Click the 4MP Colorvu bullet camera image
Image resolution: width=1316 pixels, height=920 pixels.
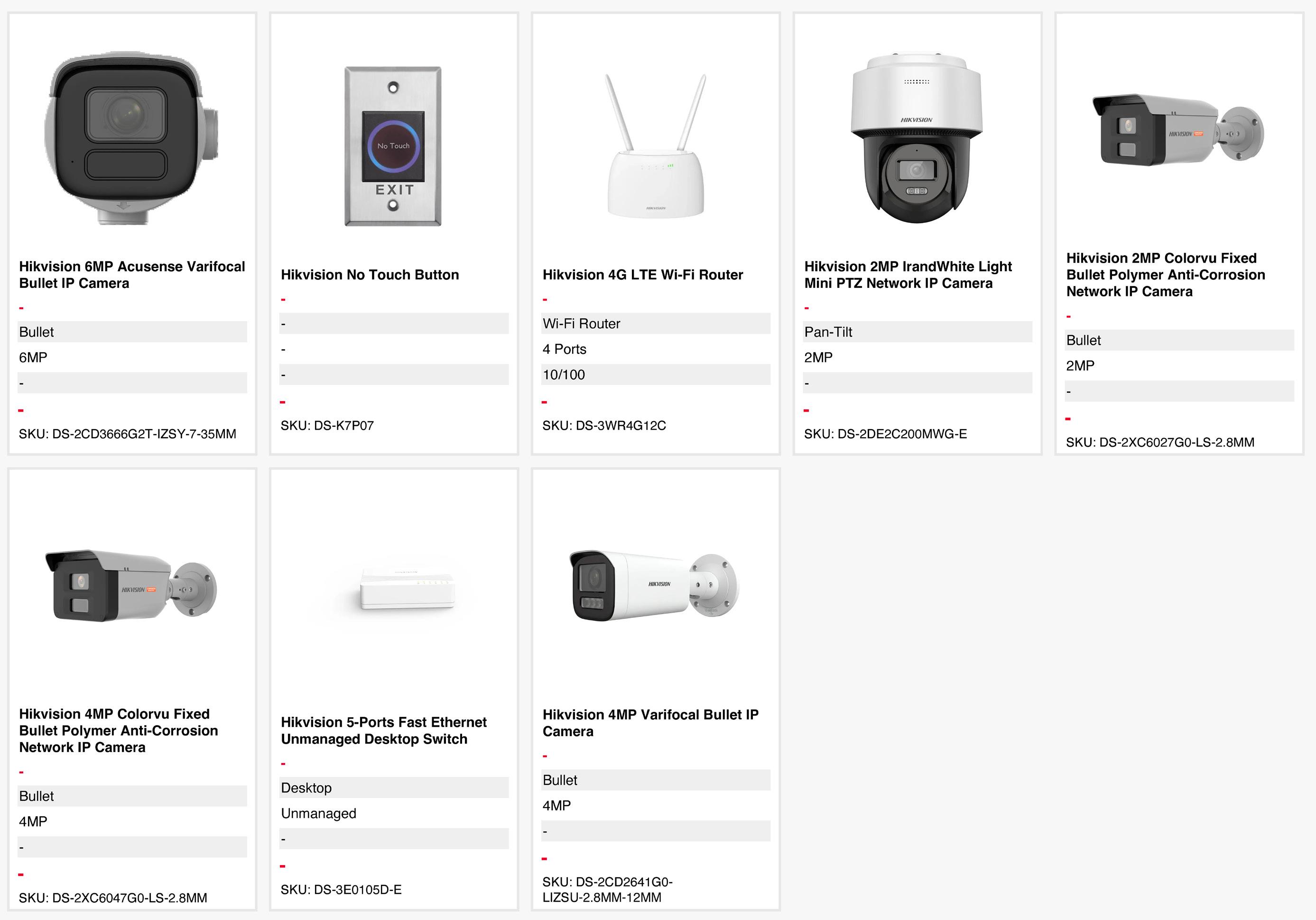point(131,586)
